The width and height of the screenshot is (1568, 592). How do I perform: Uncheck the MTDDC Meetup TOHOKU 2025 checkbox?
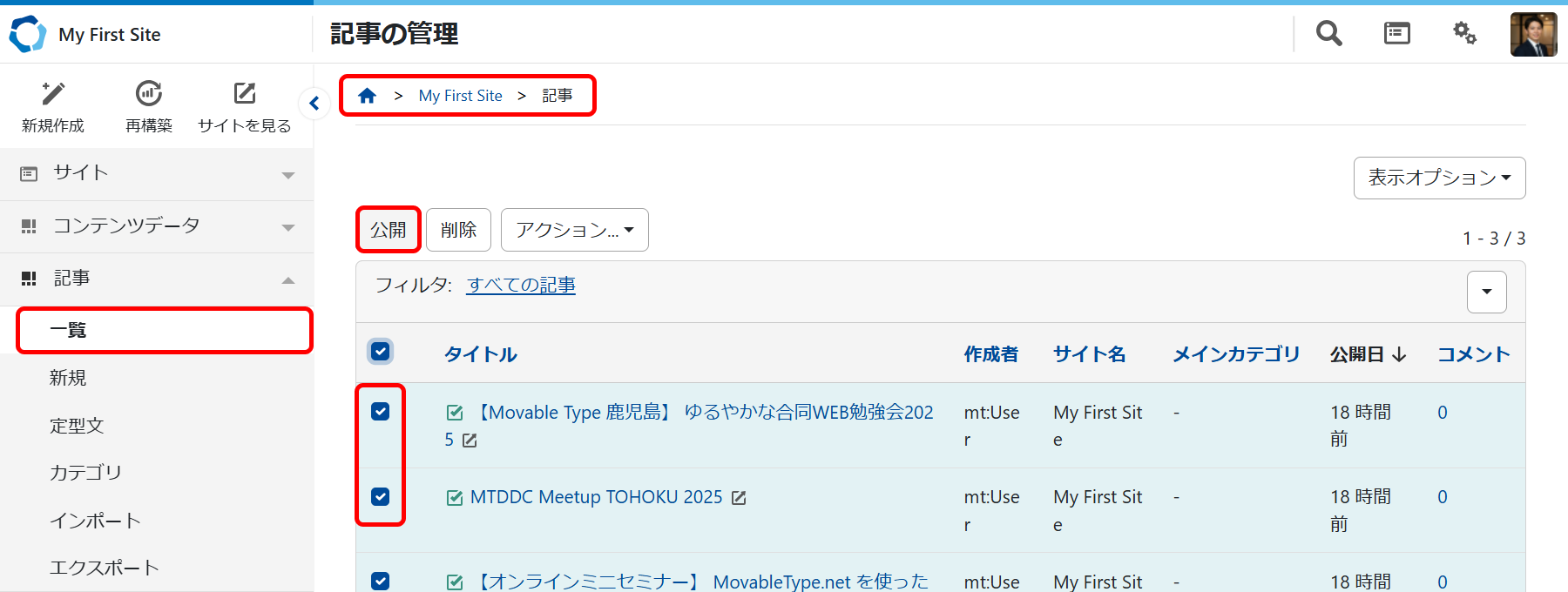tap(381, 496)
